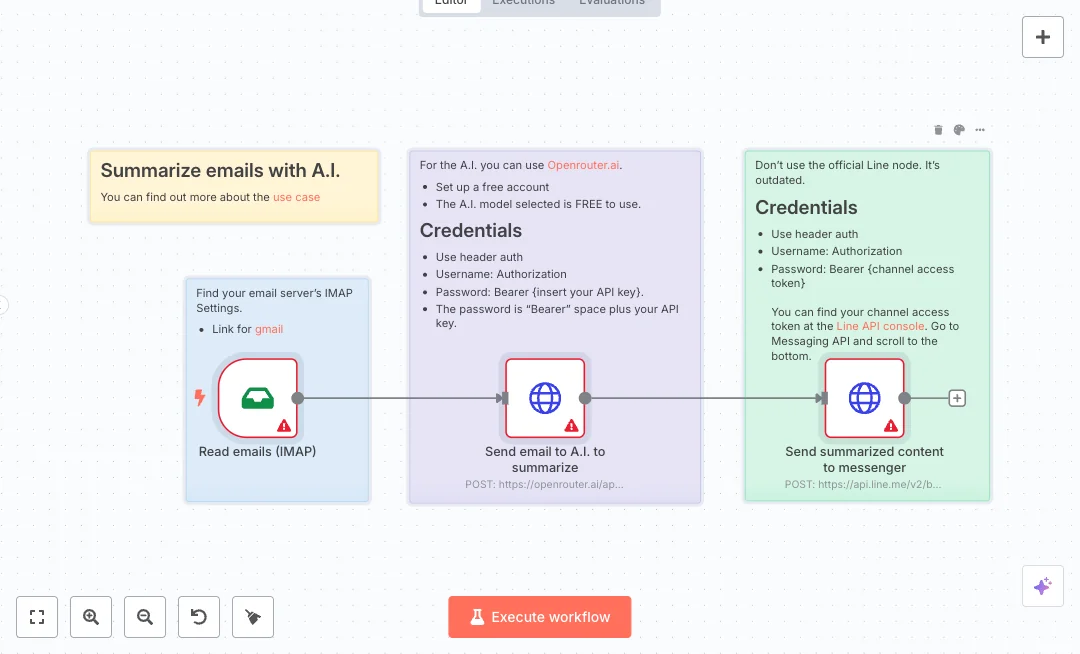
Task: Delete the green sticky note via trash icon
Action: click(938, 130)
